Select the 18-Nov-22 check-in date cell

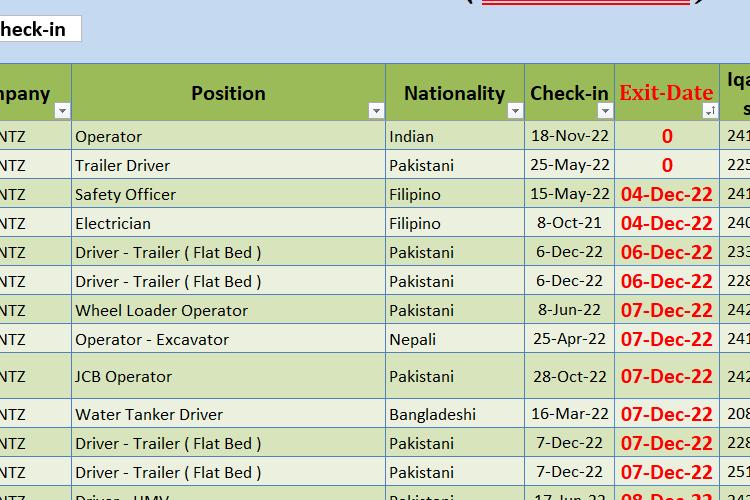(x=569, y=136)
